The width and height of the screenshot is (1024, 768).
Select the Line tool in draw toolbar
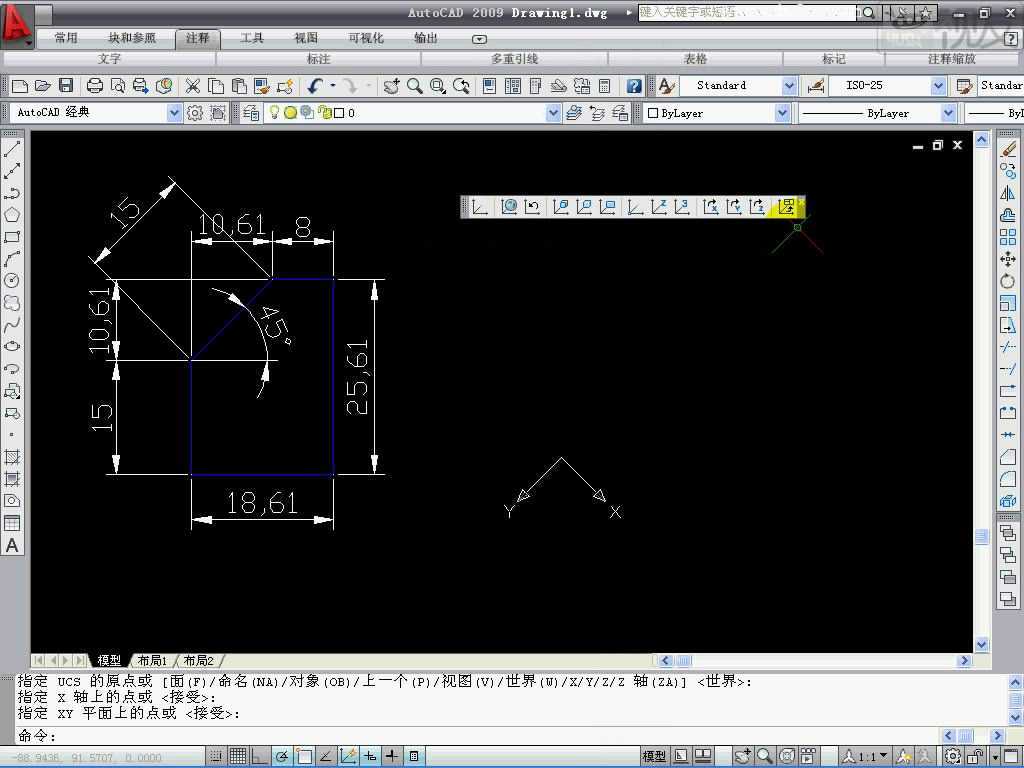pyautogui.click(x=12, y=149)
